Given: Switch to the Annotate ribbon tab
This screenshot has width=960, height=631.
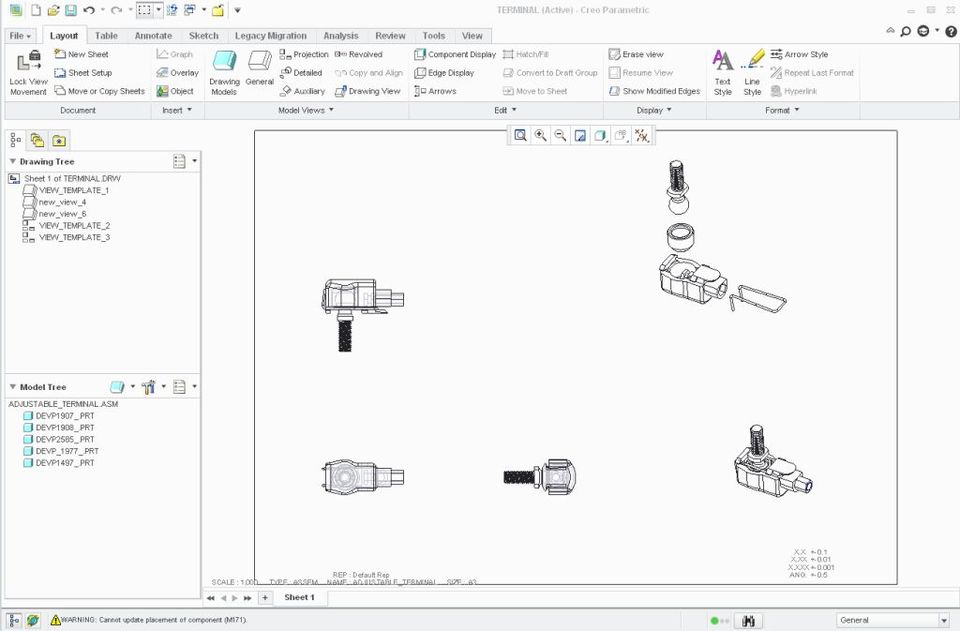Looking at the screenshot, I should coord(153,35).
